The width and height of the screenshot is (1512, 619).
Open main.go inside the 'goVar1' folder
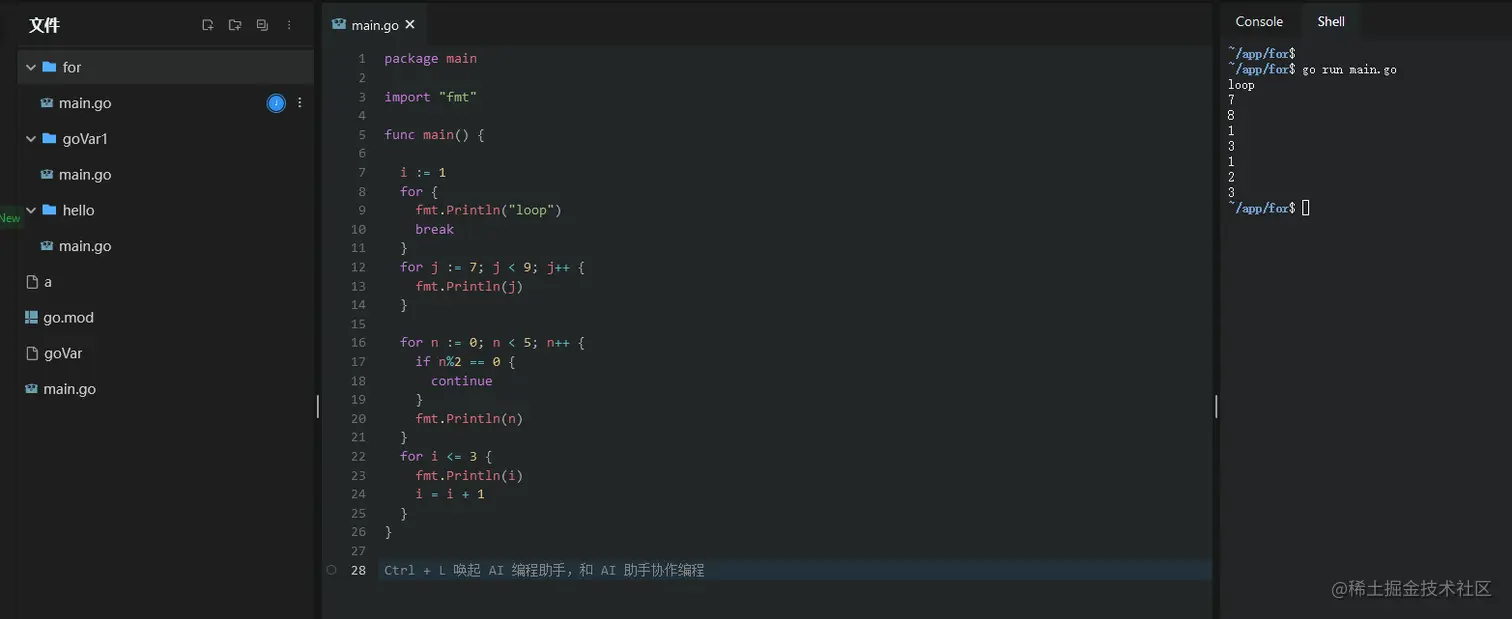point(166,174)
